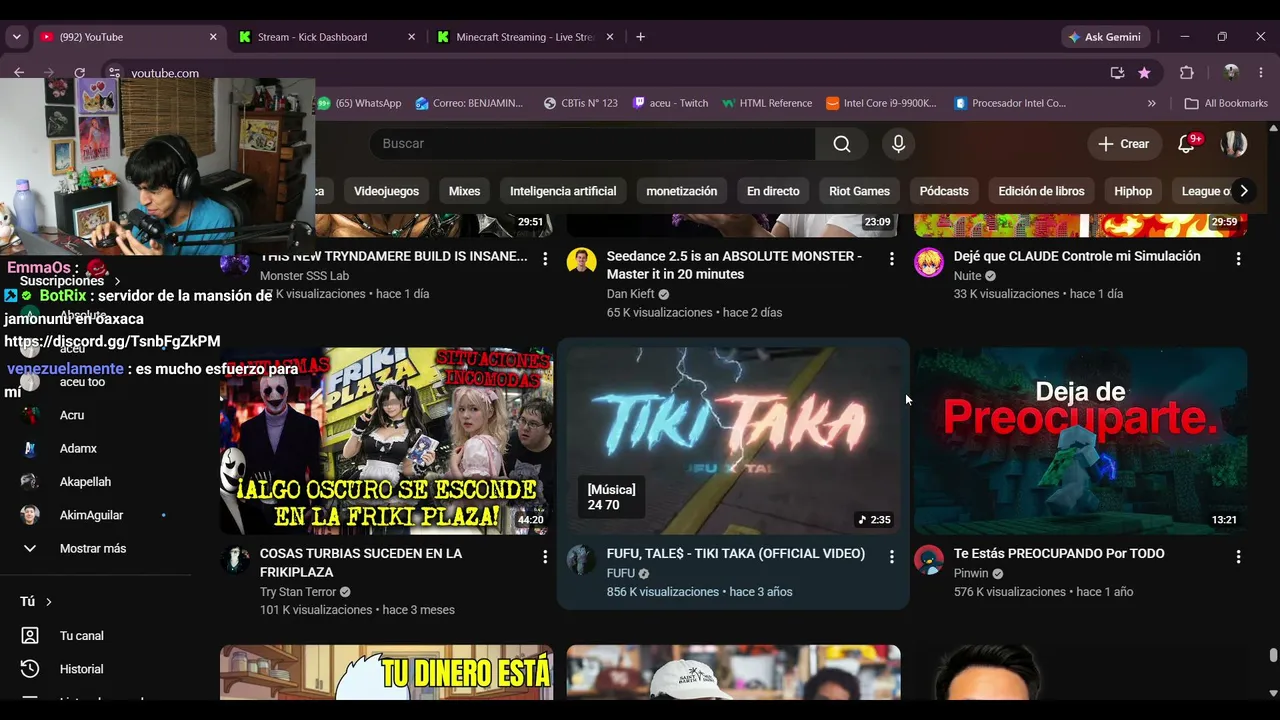This screenshot has height=720, width=1280.
Task: Click the Pinwin channel avatar
Action: pos(929,560)
